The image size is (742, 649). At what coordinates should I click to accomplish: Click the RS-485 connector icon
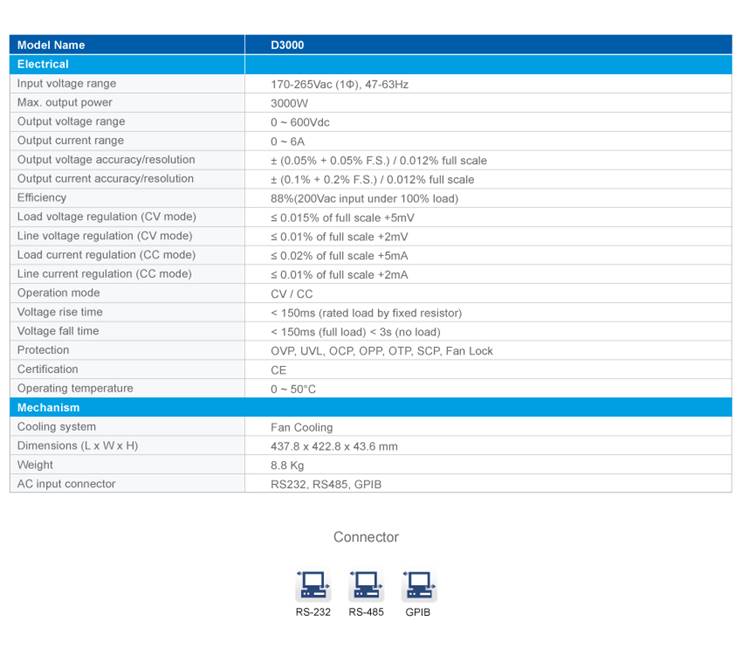coord(365,585)
